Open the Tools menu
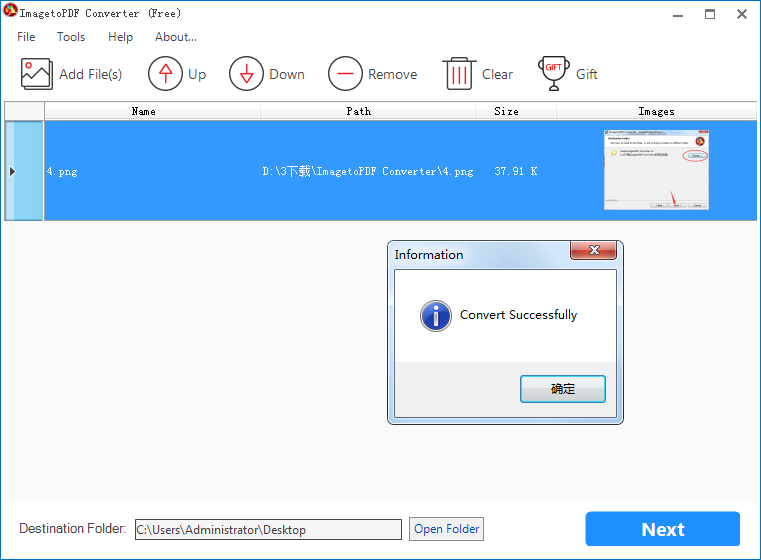The width and height of the screenshot is (761, 560). coord(71,37)
